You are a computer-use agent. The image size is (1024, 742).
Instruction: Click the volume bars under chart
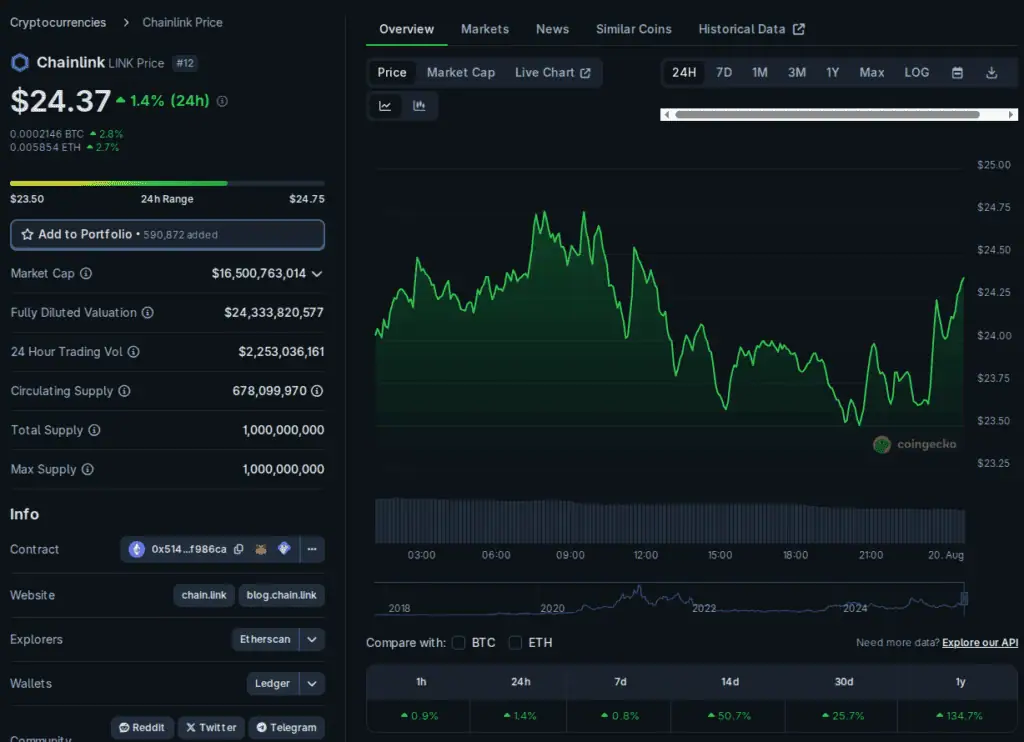click(x=669, y=521)
